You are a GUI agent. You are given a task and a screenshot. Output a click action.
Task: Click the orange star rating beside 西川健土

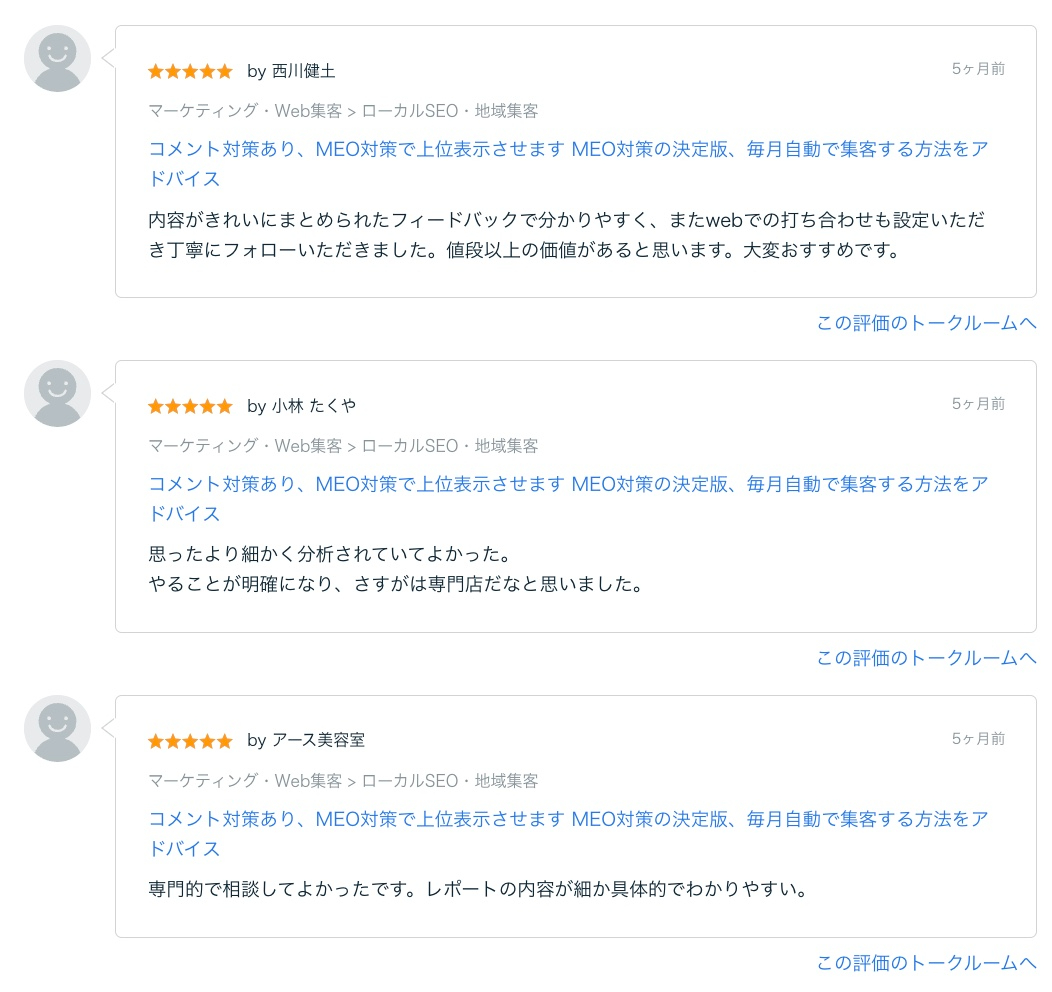click(190, 71)
